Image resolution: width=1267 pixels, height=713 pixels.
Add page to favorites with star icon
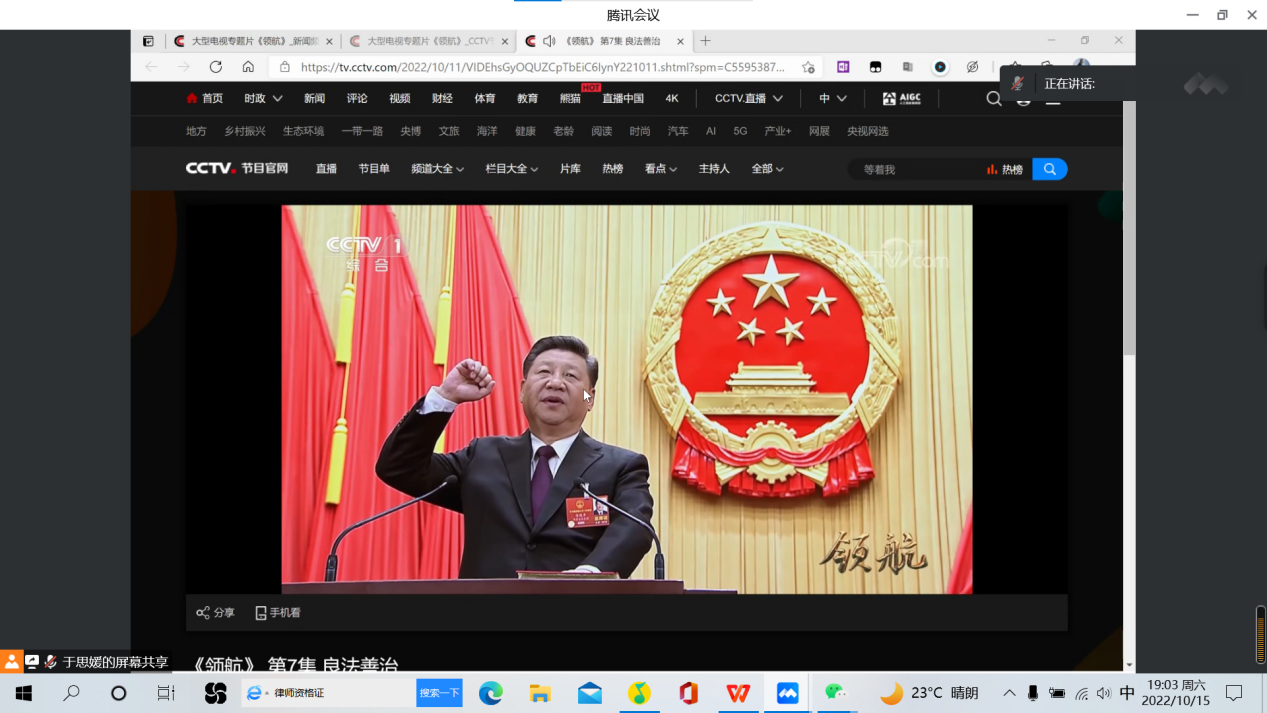(808, 67)
